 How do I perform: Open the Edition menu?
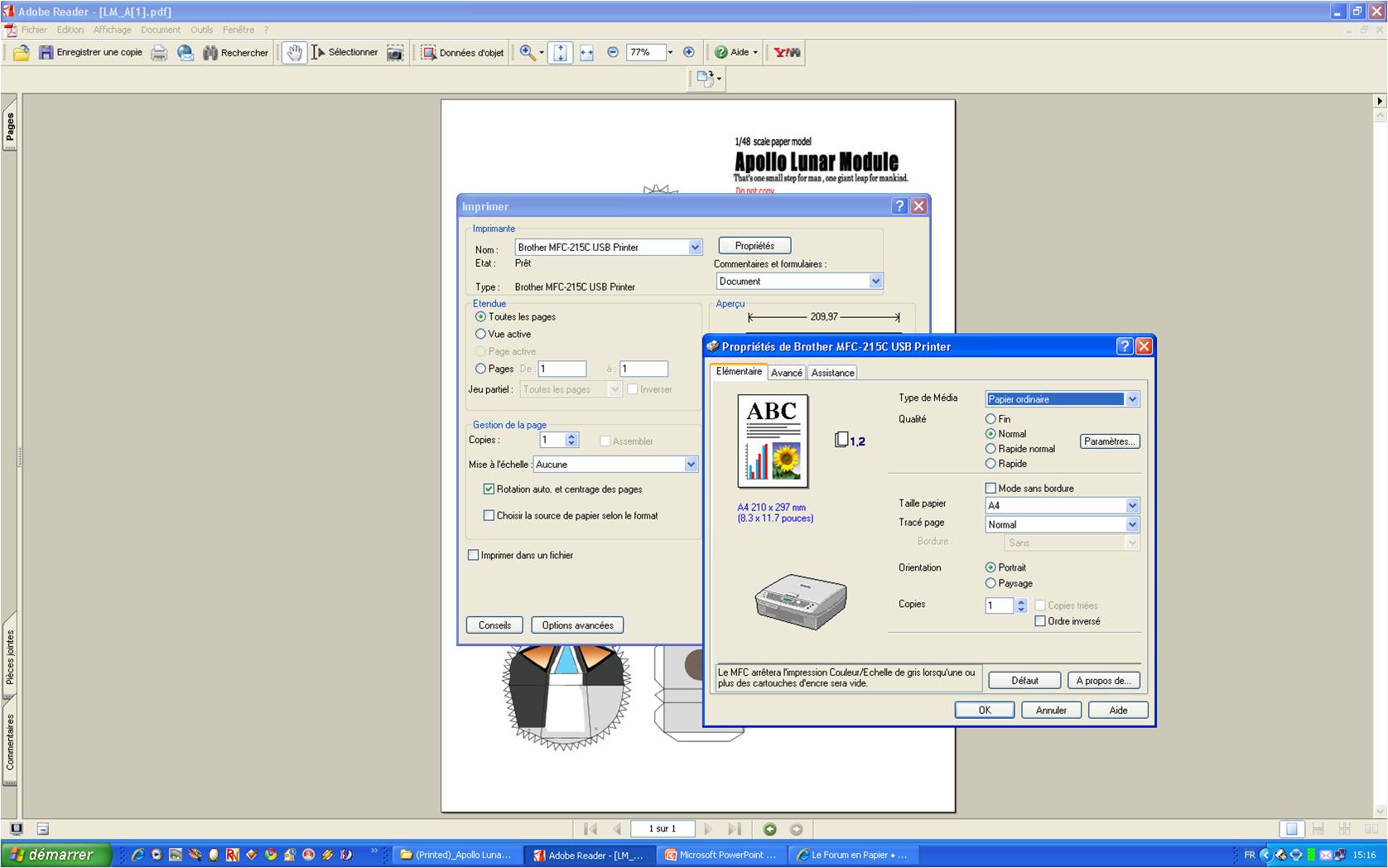point(70,30)
